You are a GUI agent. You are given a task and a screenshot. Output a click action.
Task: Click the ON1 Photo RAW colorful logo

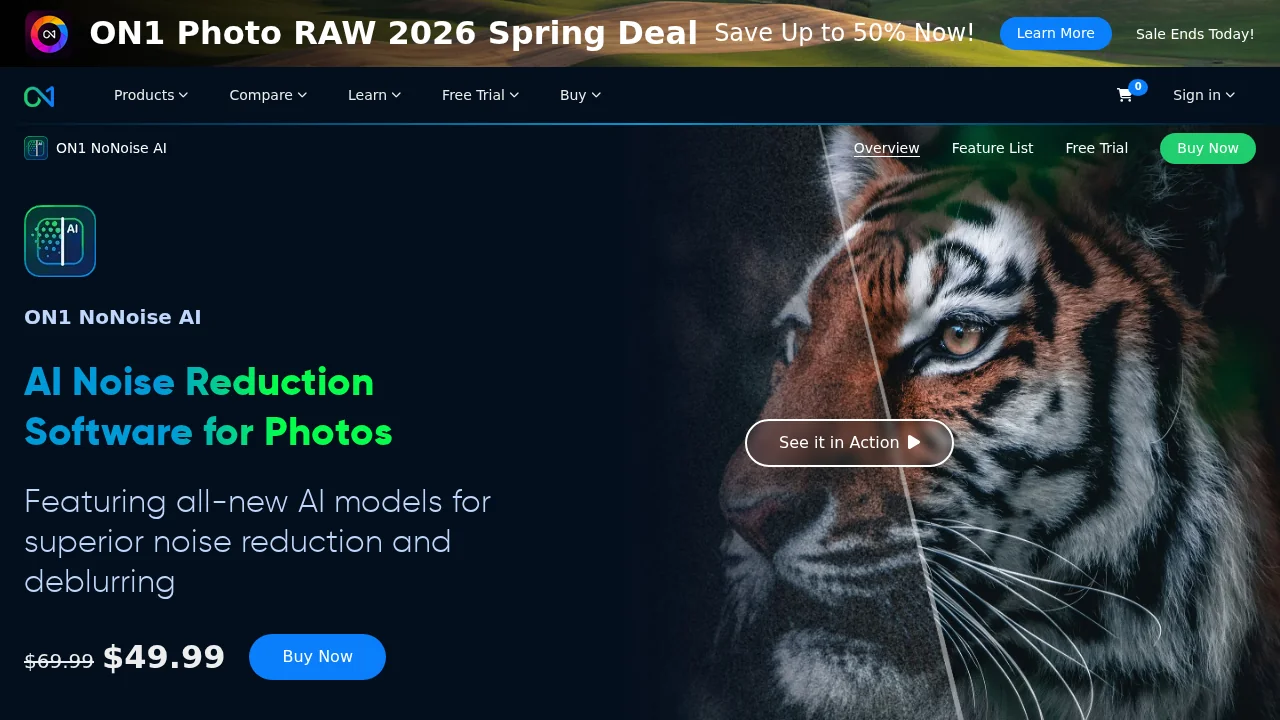pyautogui.click(x=48, y=34)
